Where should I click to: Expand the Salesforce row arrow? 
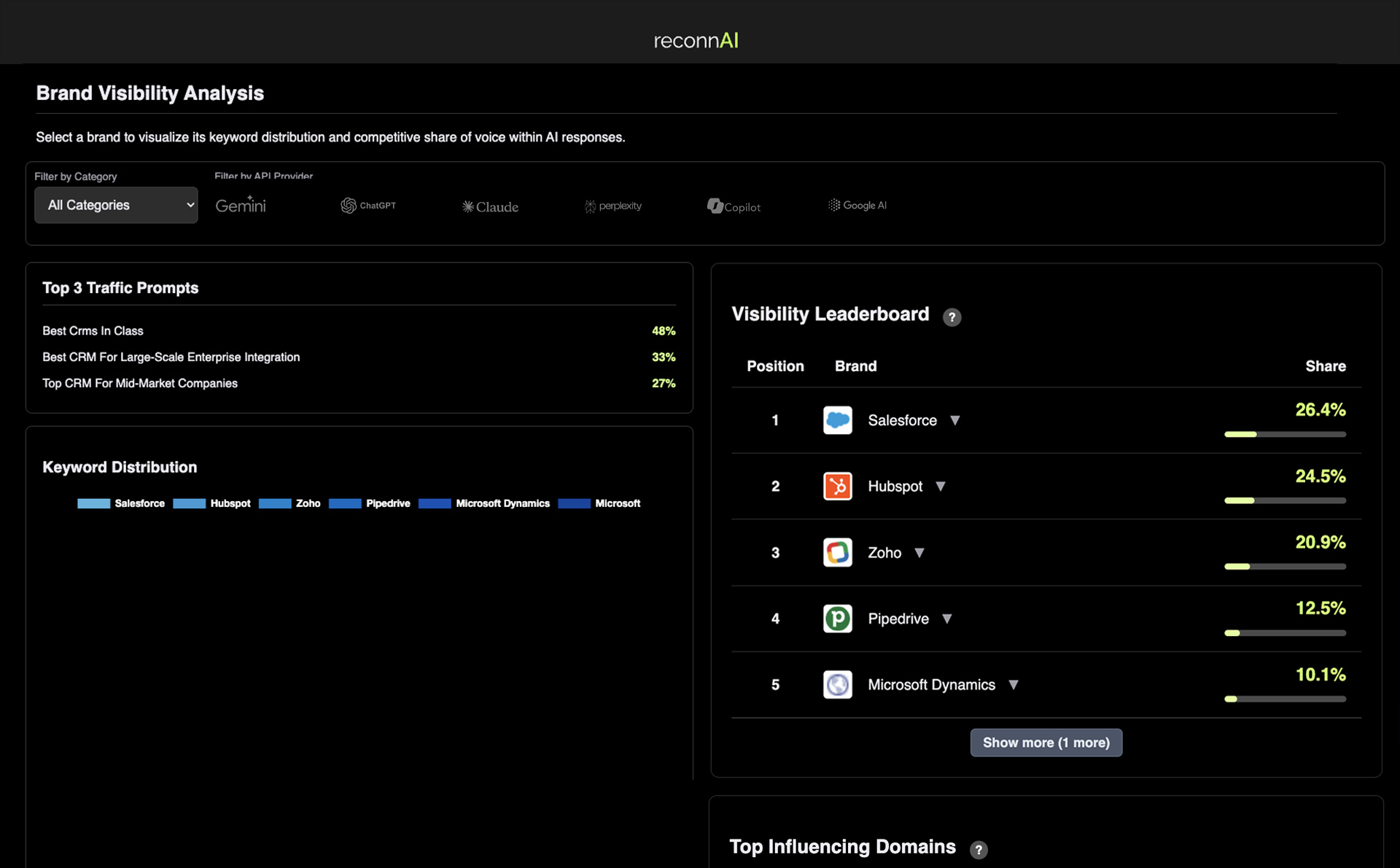(x=954, y=420)
